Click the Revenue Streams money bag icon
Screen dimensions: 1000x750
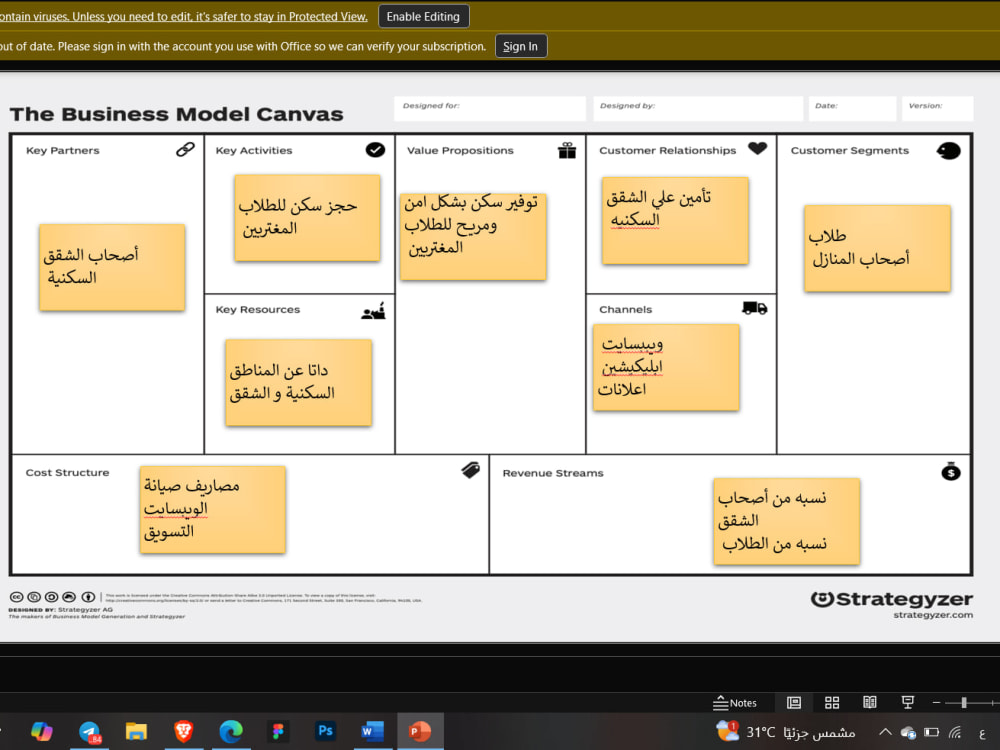[951, 471]
